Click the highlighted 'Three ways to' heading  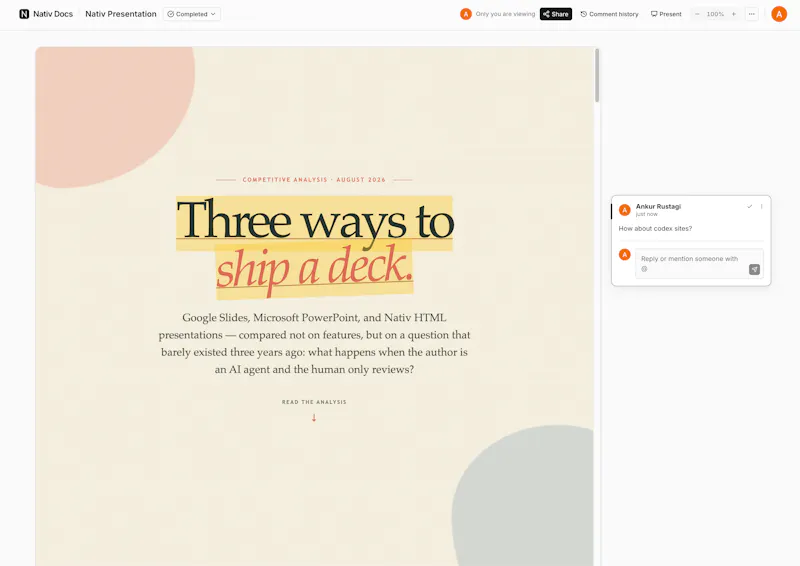coord(315,221)
